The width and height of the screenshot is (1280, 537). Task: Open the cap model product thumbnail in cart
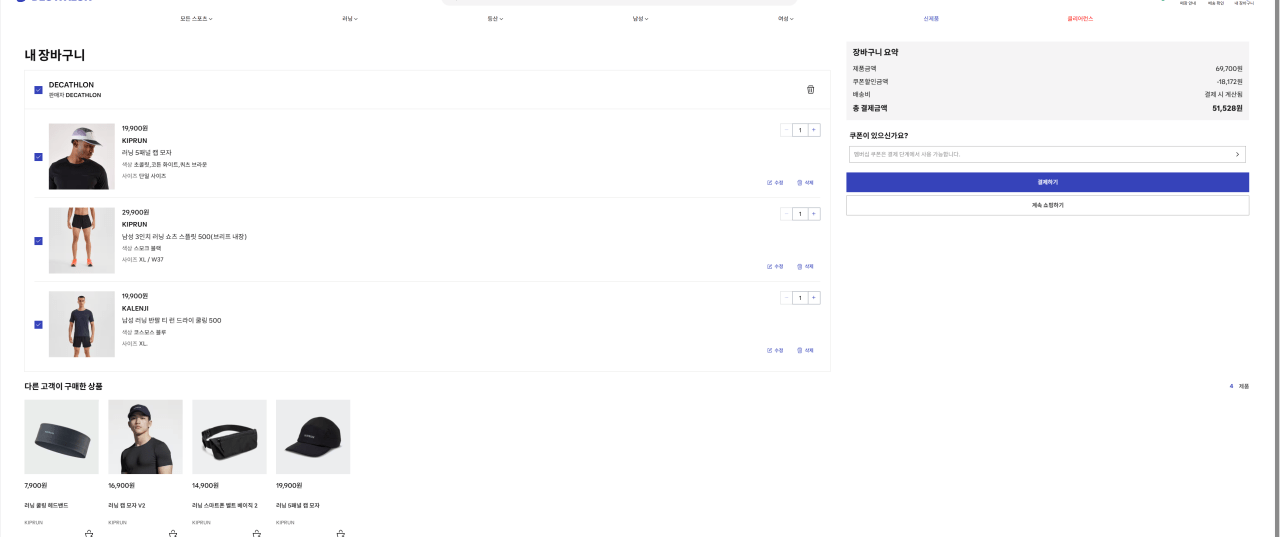(x=81, y=157)
